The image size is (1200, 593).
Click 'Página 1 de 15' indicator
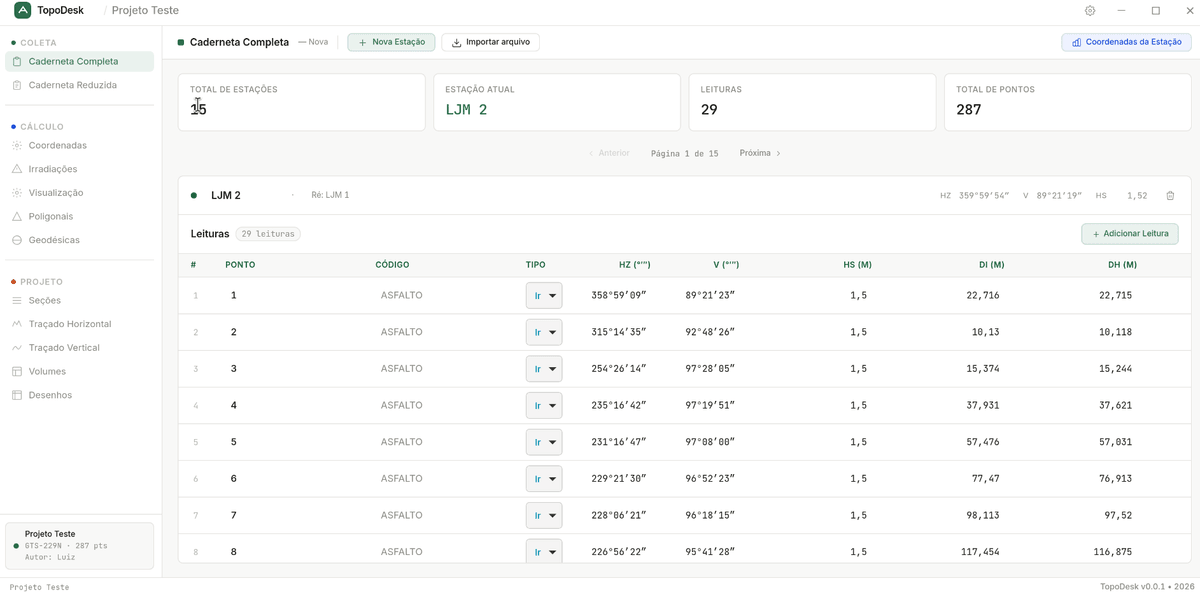684,153
